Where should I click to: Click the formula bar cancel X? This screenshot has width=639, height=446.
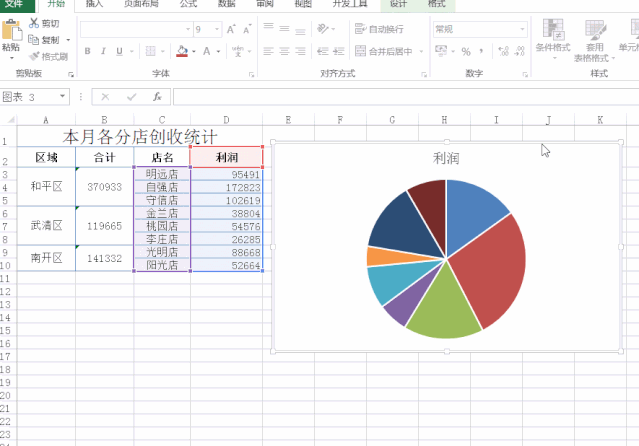coord(105,97)
